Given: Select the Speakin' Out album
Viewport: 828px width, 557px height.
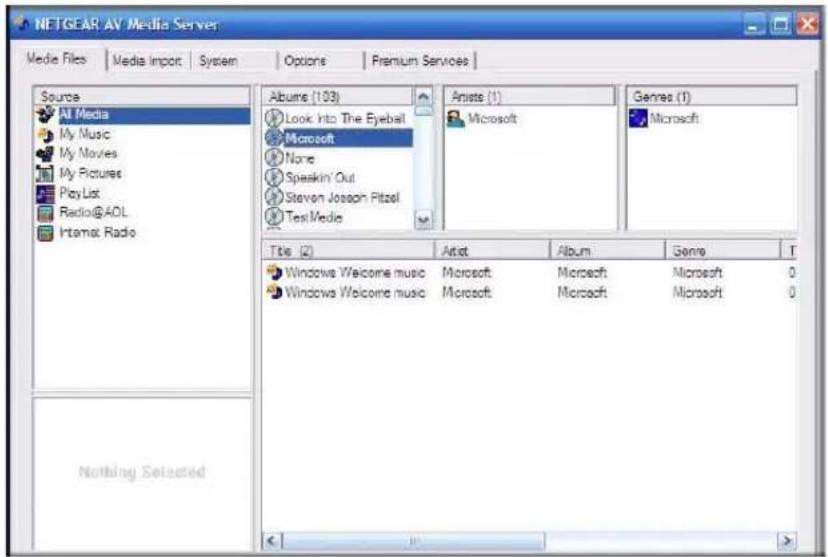Looking at the screenshot, I should [x=320, y=177].
